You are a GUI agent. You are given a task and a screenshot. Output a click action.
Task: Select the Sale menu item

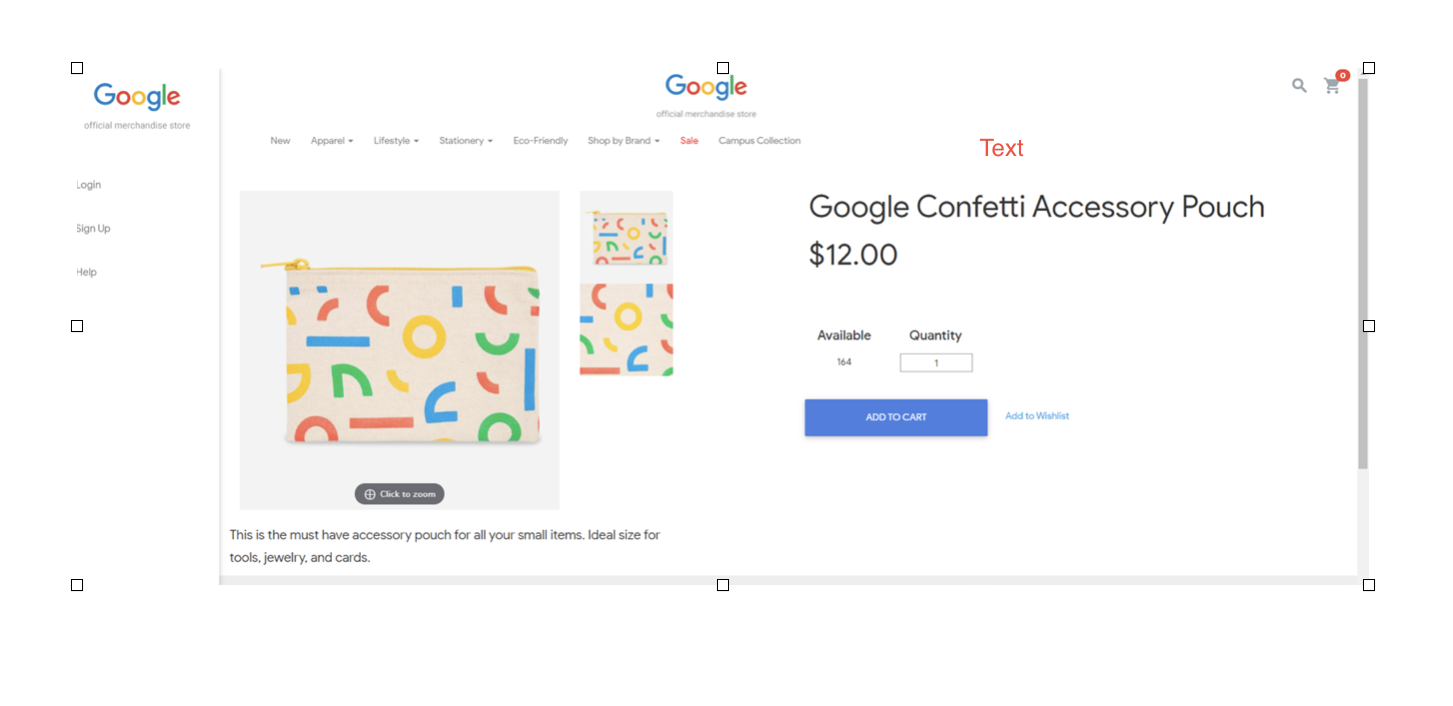(x=688, y=140)
